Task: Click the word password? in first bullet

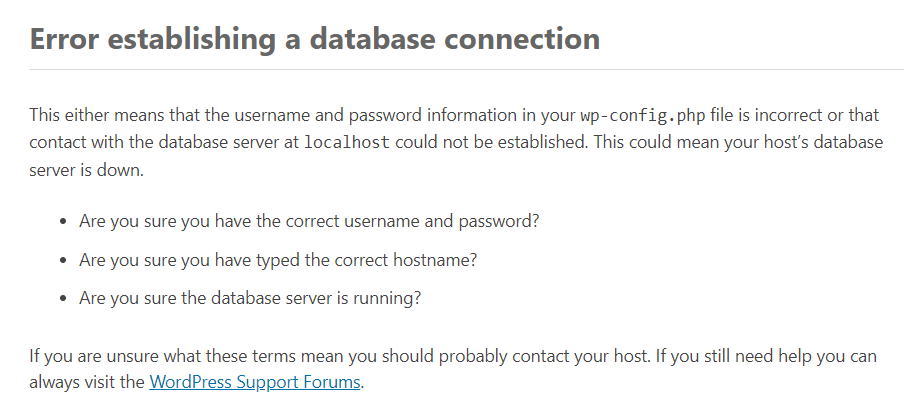Action: (499, 222)
